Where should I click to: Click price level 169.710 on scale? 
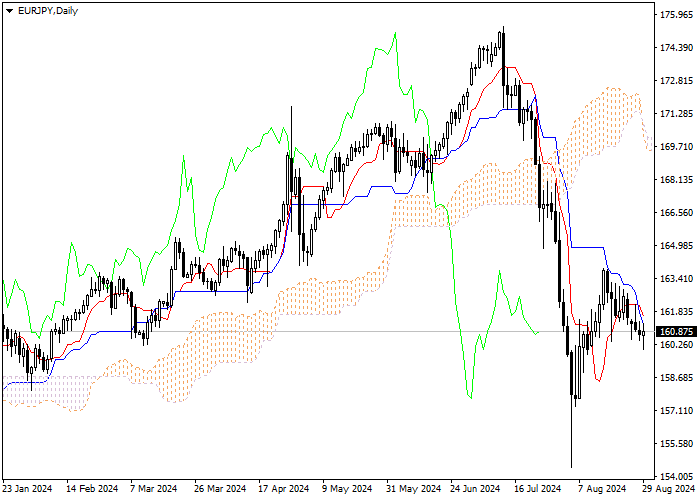[x=676, y=146]
